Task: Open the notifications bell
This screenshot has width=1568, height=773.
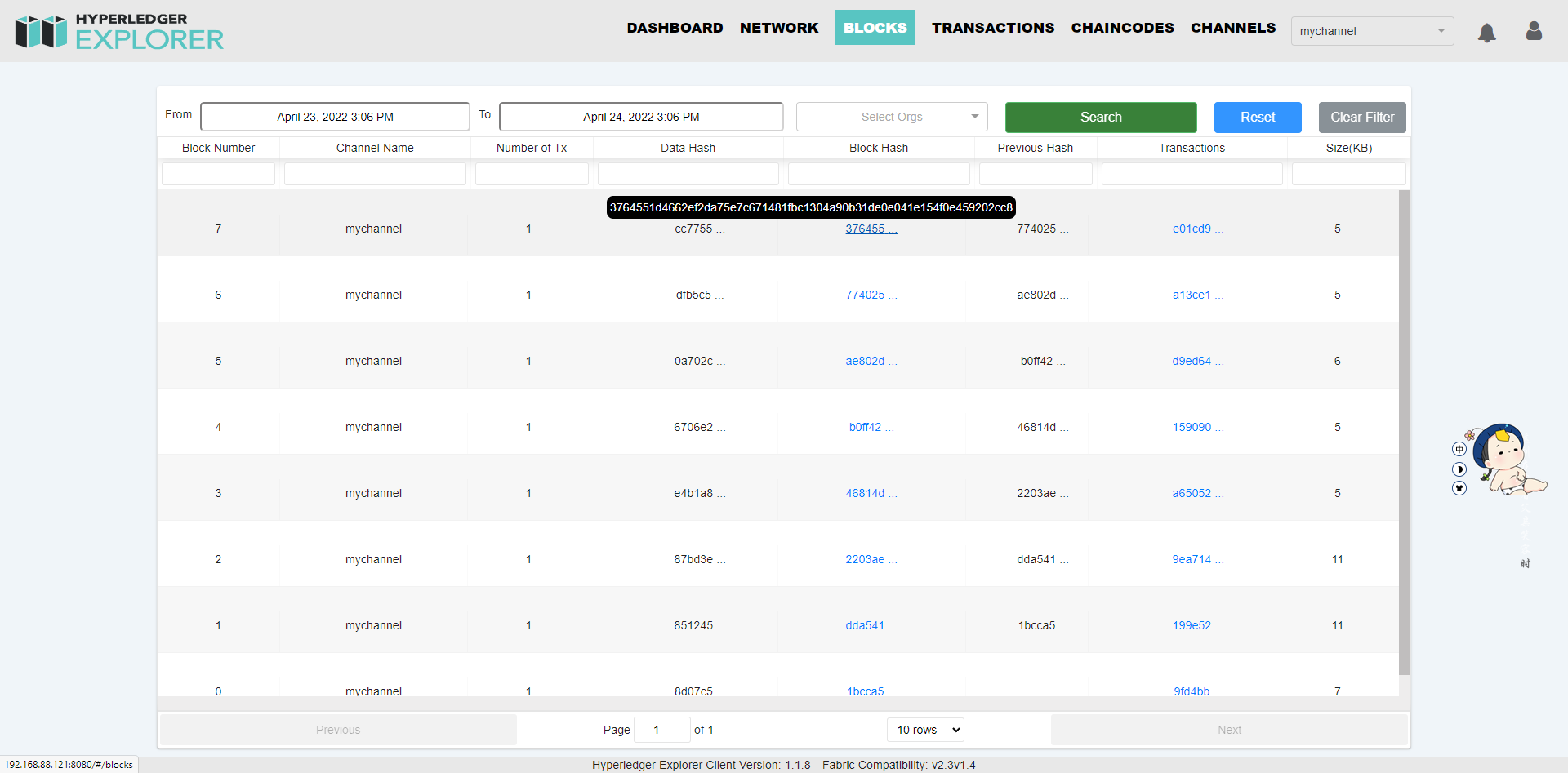Action: (1487, 33)
